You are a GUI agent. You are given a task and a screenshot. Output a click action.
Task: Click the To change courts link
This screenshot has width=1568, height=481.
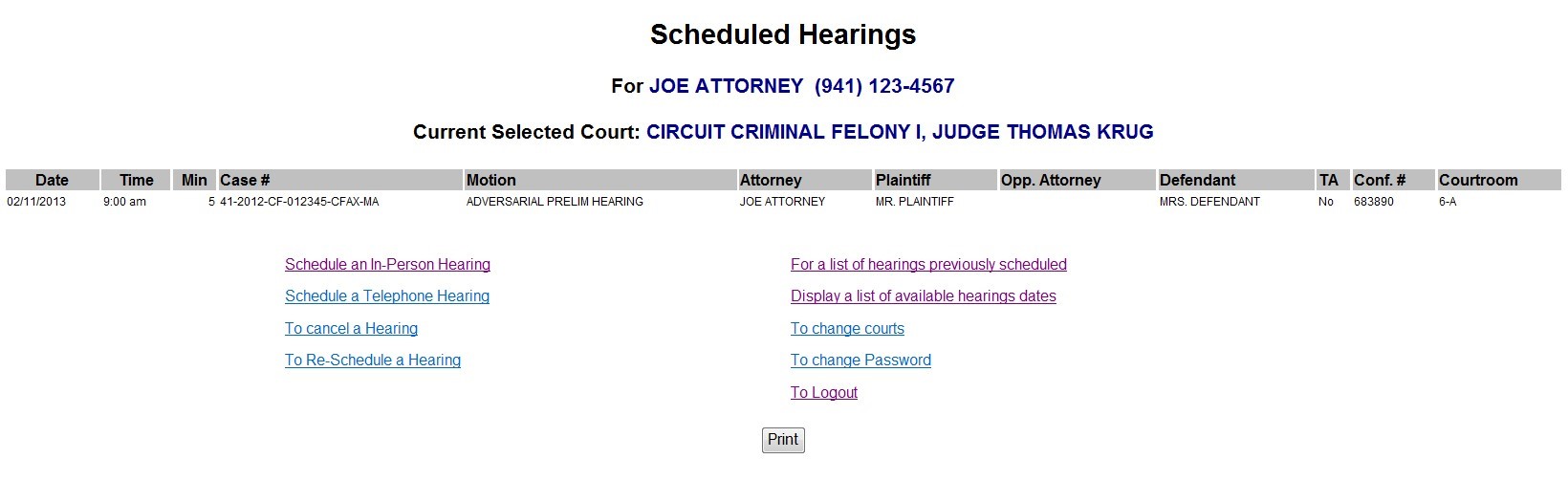847,329
